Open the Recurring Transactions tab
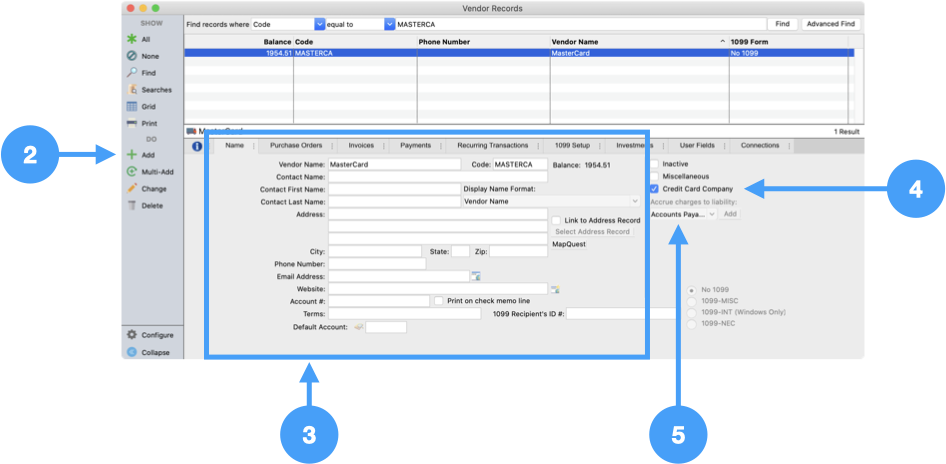 pos(491,145)
